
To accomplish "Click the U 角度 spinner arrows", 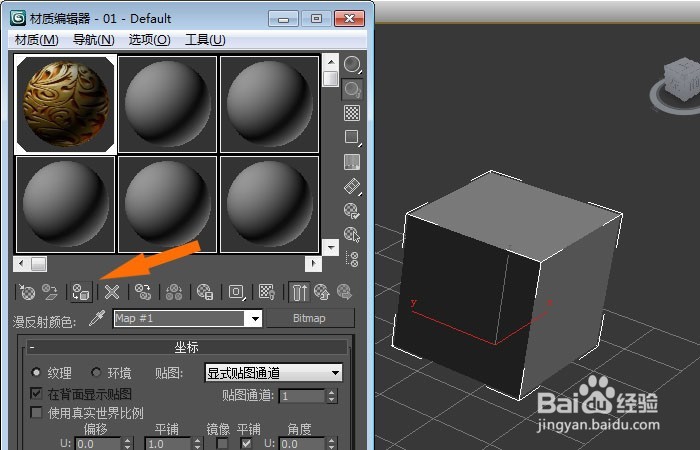I will click(331, 444).
